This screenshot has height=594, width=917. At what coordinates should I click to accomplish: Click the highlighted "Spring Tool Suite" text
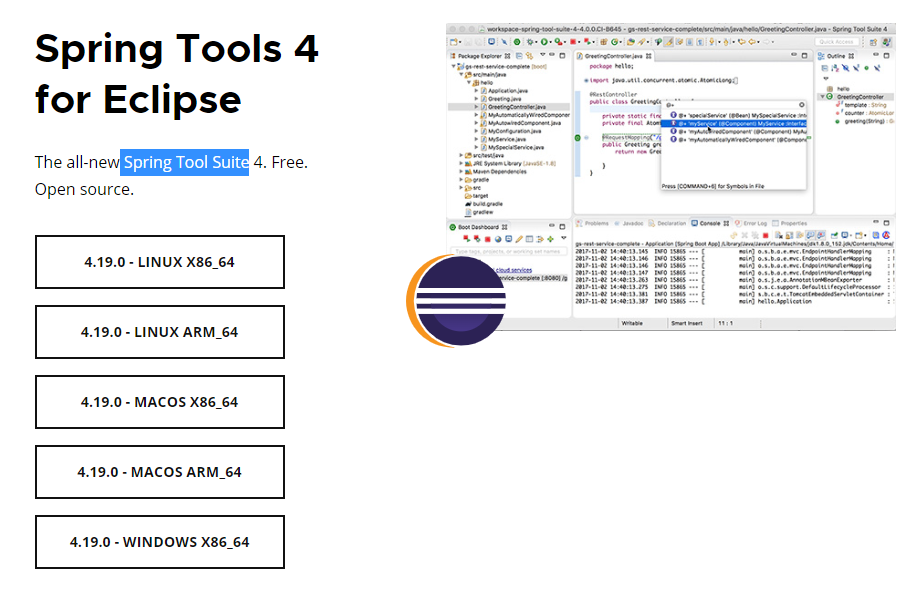click(x=185, y=162)
